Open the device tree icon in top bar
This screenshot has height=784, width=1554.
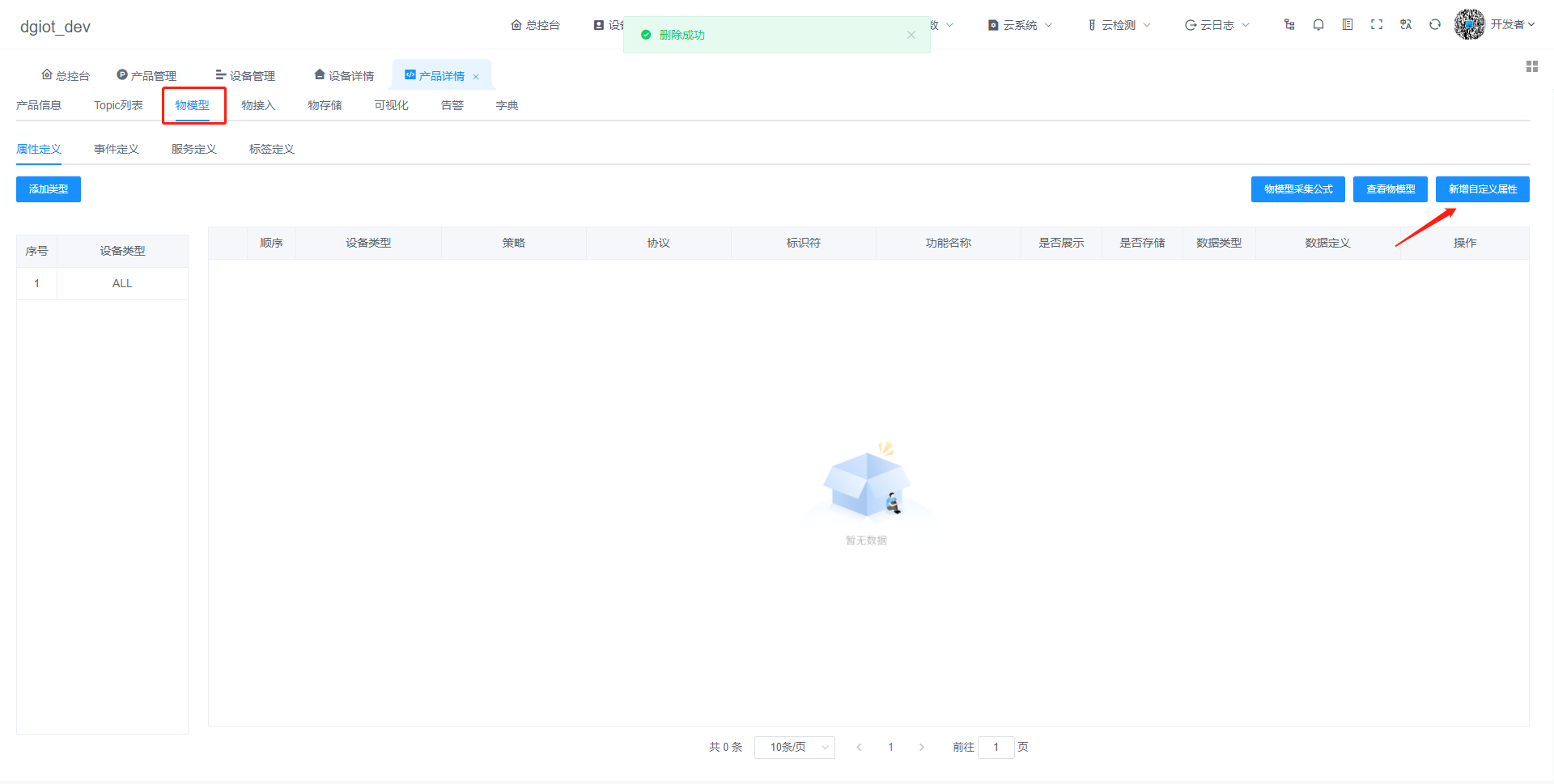point(1289,25)
